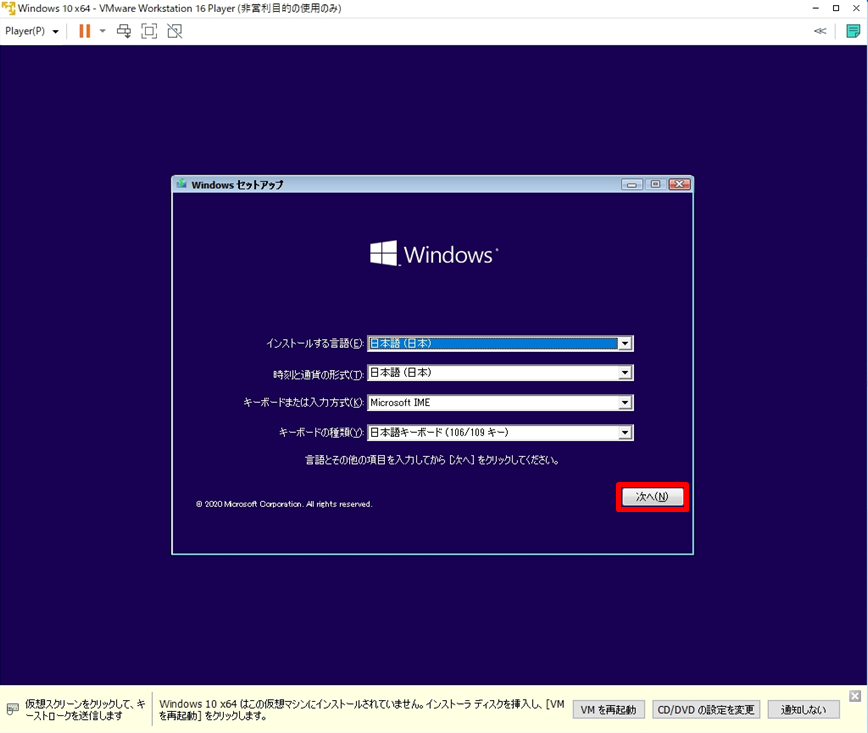Click the © 2020 Microsoft Corporation copyright text

(x=284, y=504)
